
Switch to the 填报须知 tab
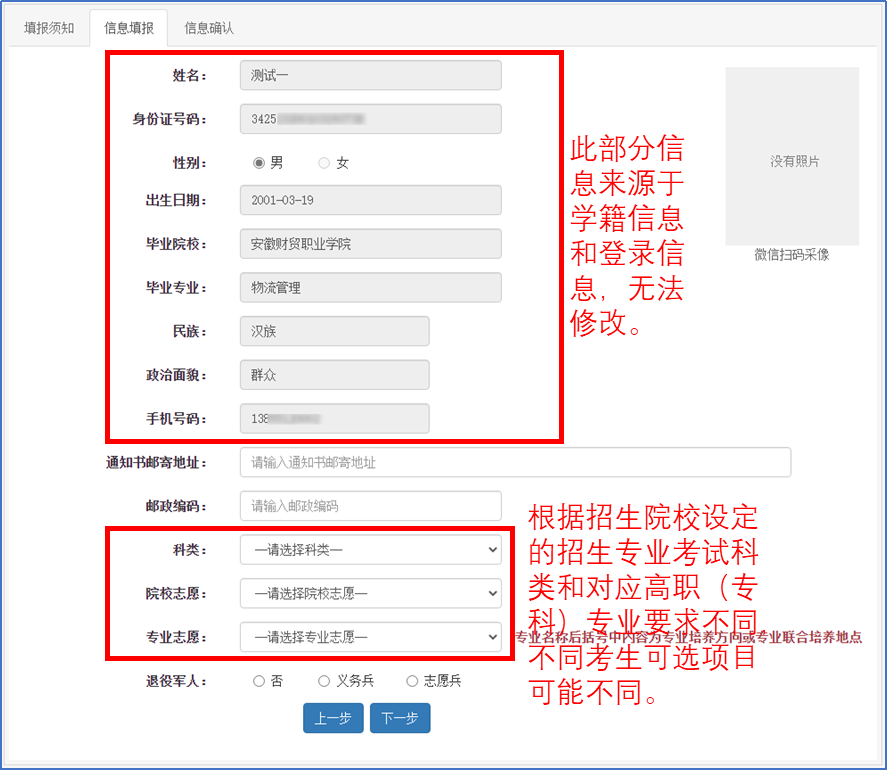click(x=47, y=28)
